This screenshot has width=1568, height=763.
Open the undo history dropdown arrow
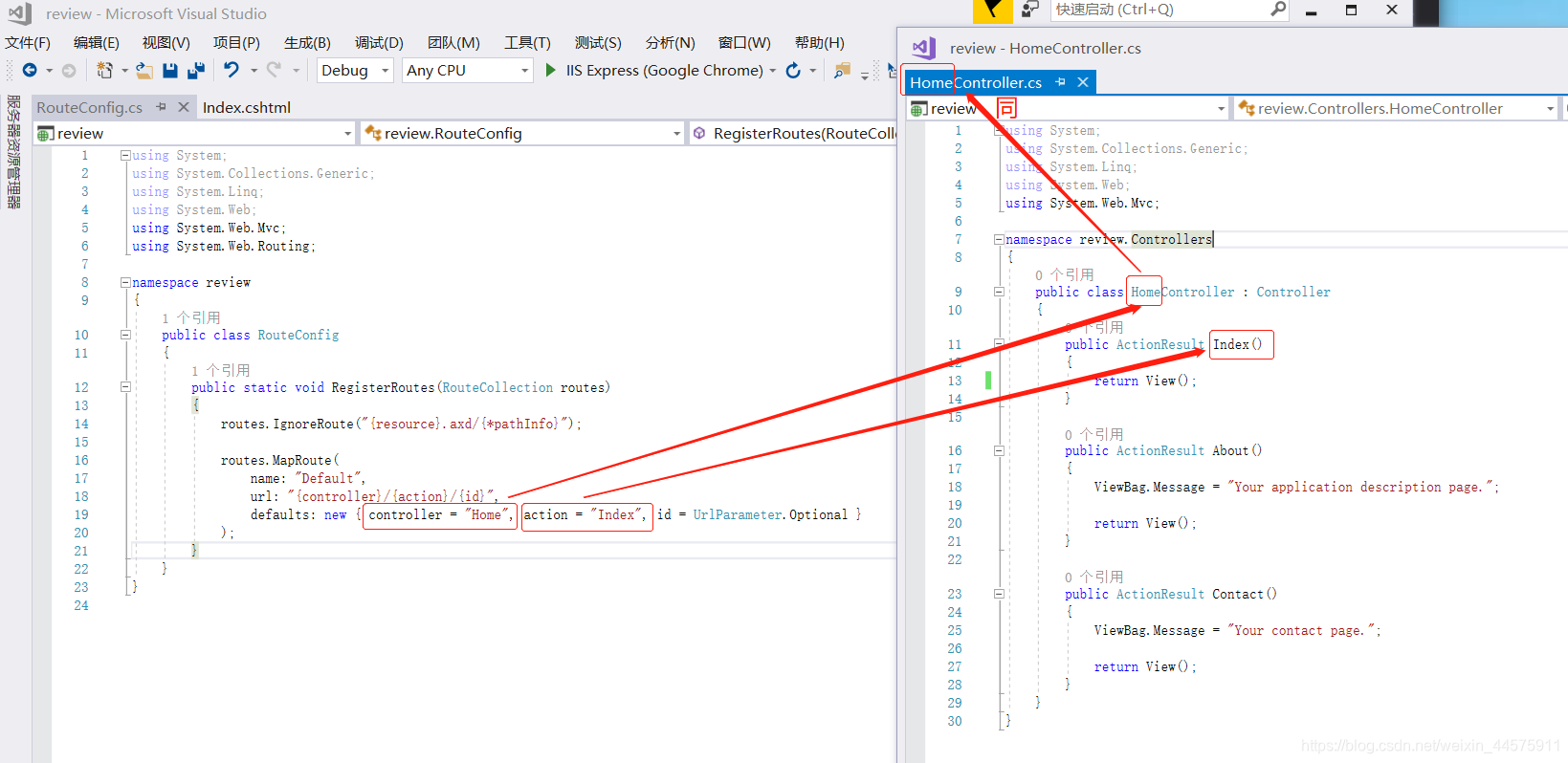tap(254, 71)
